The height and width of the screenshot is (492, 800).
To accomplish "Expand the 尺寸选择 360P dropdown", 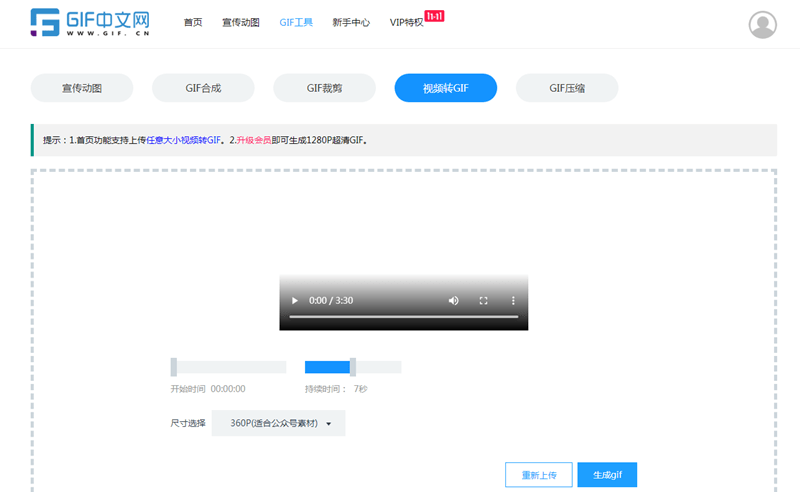I will pyautogui.click(x=278, y=423).
